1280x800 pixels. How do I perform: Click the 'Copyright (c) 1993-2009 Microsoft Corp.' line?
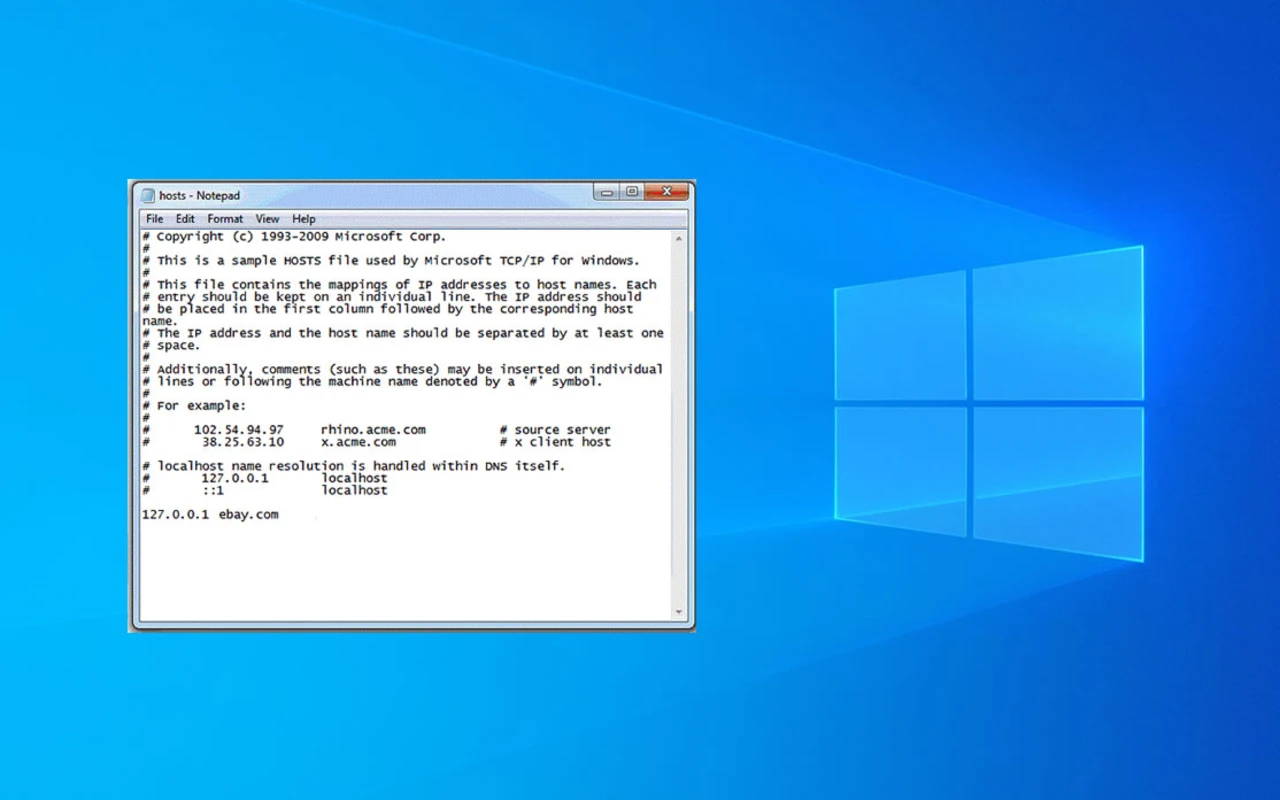(294, 237)
